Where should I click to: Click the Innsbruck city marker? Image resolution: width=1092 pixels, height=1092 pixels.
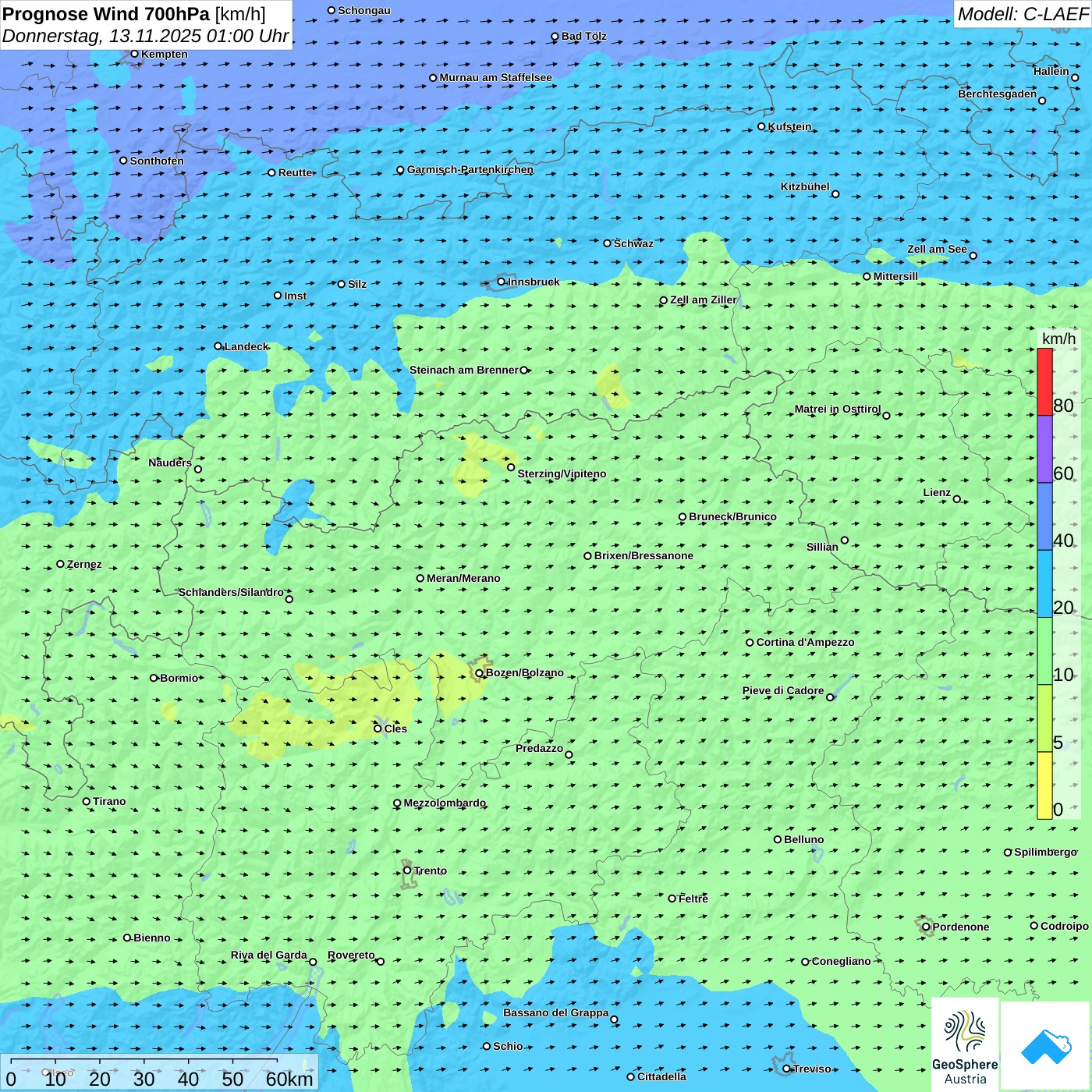502,282
